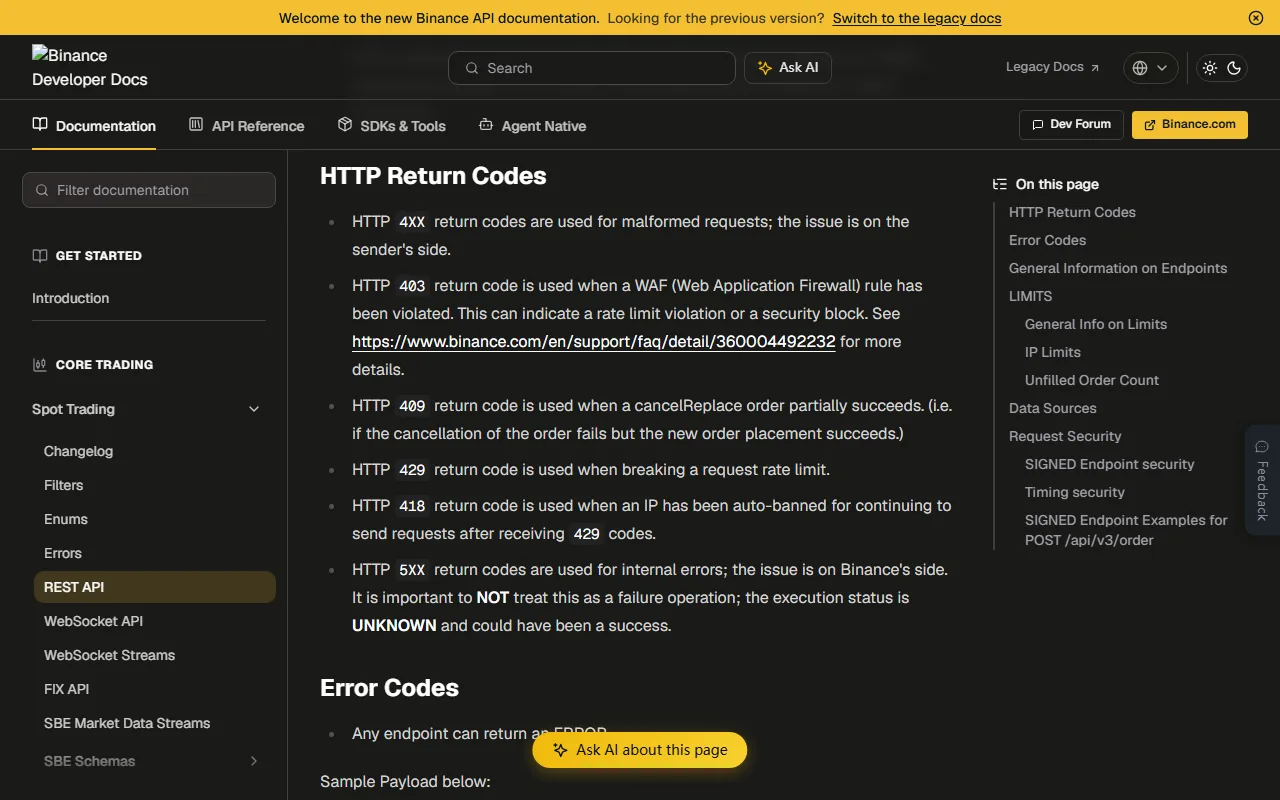Expand the SBE Schemas chevron

pyautogui.click(x=254, y=761)
